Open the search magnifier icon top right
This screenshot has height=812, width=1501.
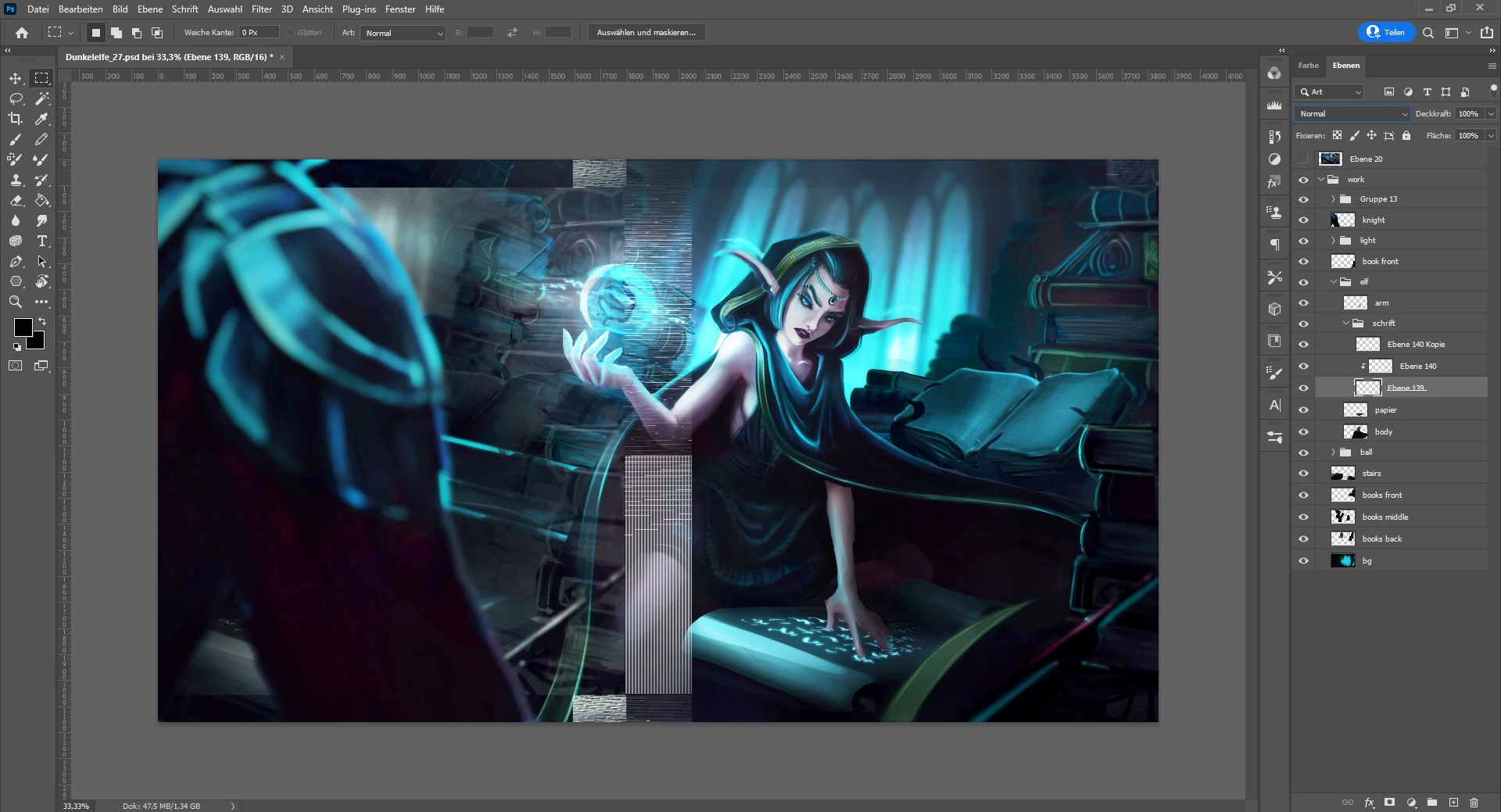[x=1428, y=33]
